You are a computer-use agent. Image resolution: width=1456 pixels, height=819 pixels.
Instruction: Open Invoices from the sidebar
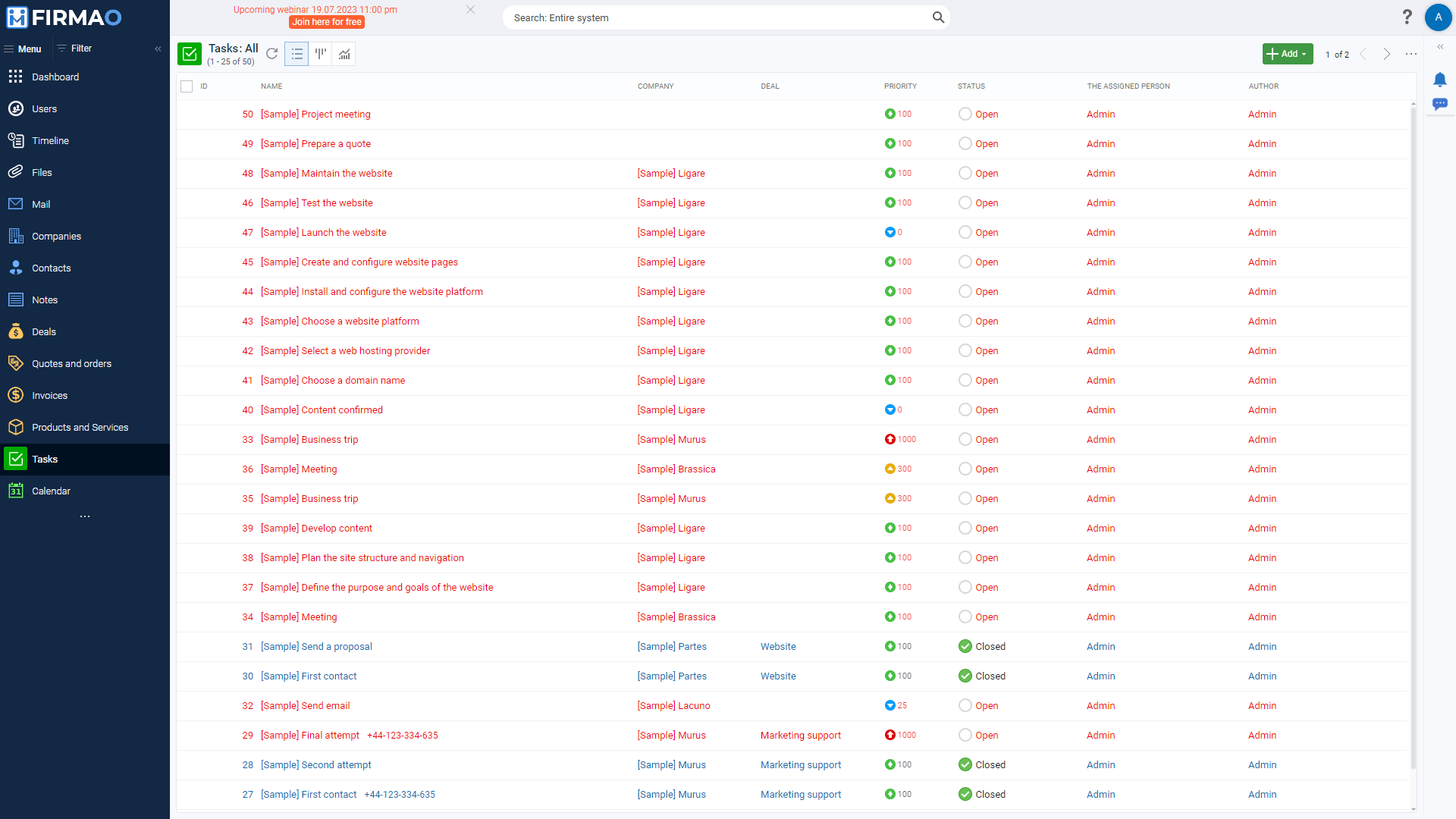point(49,395)
